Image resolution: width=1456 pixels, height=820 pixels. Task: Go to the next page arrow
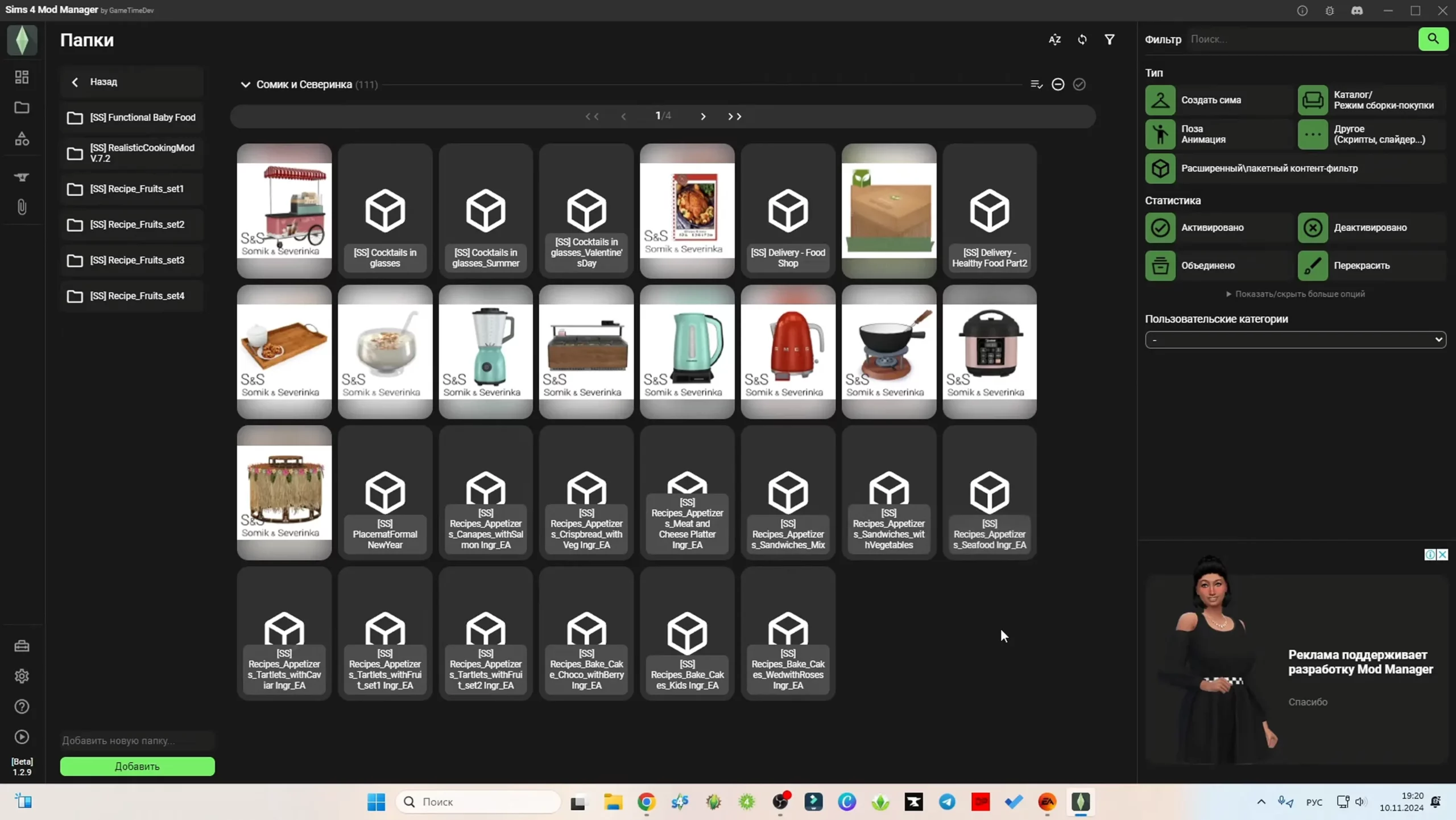click(703, 116)
